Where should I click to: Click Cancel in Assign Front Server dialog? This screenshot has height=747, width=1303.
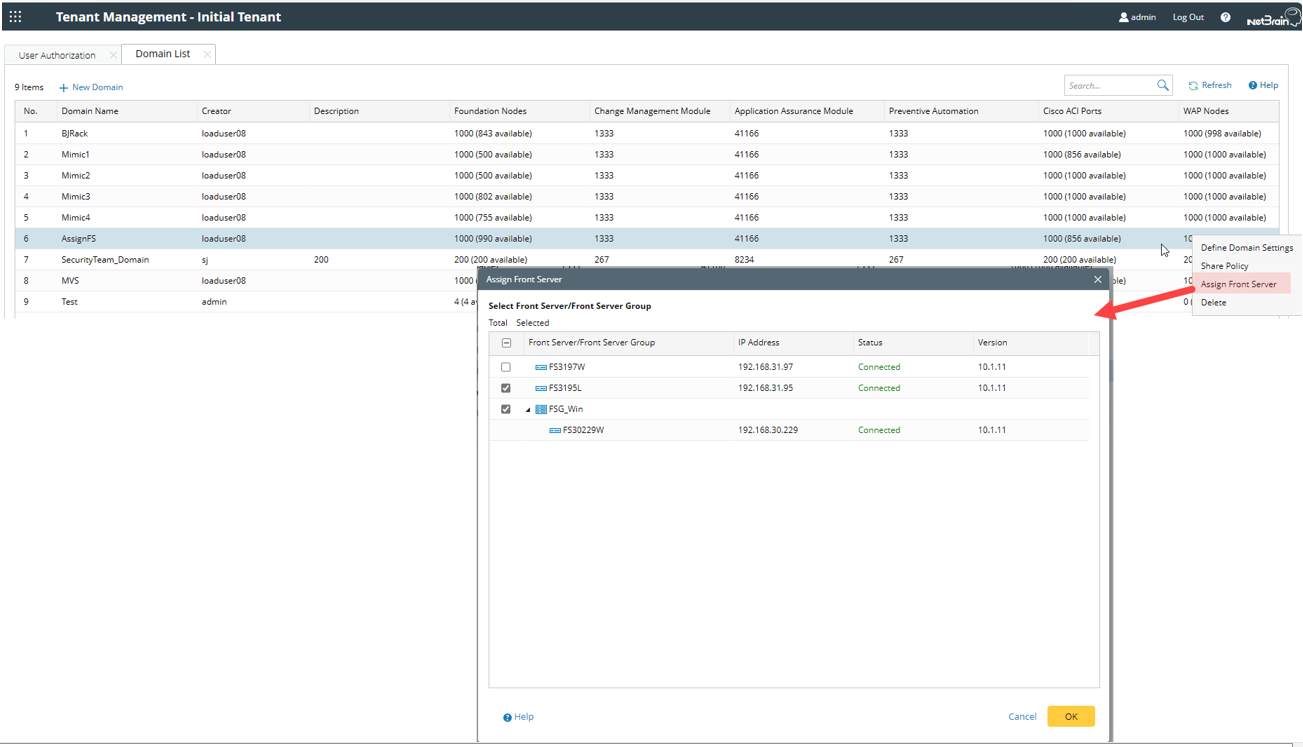tap(1022, 716)
